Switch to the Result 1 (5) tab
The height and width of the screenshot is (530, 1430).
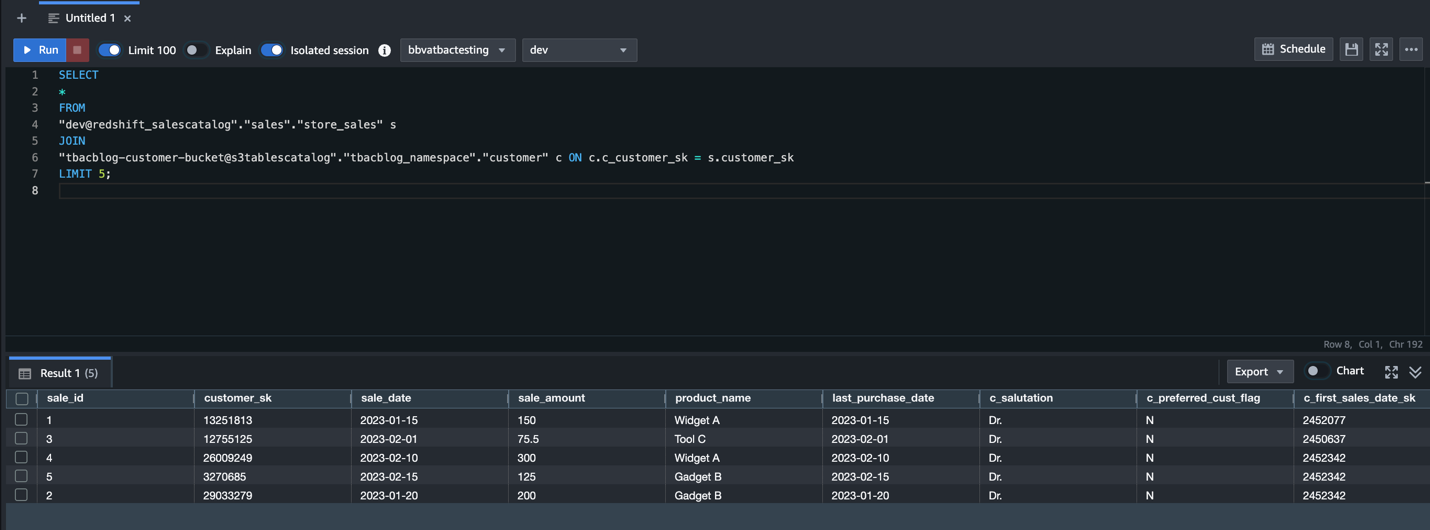click(x=59, y=373)
